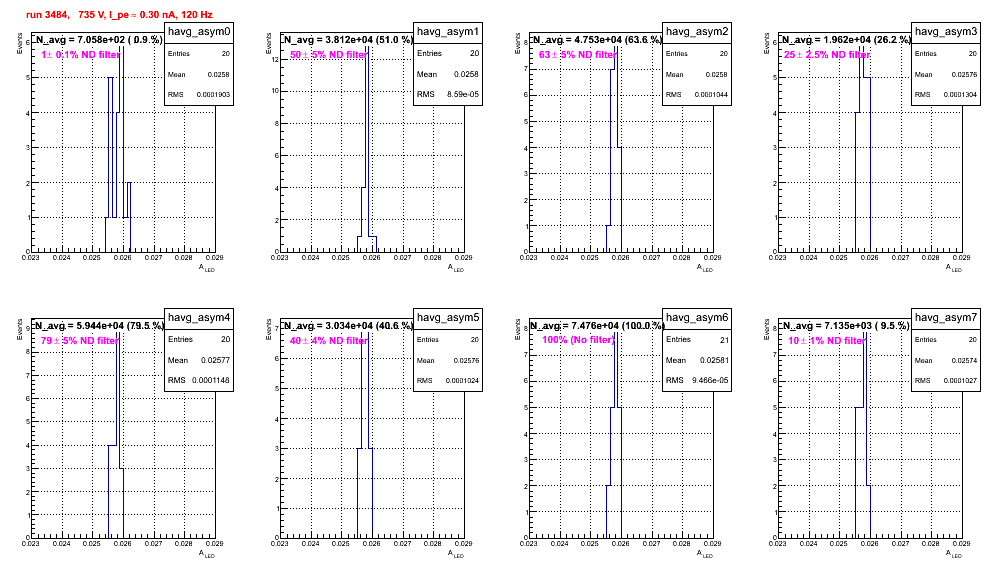Click the N_avg = 5.944e+04 plot title

point(98,326)
